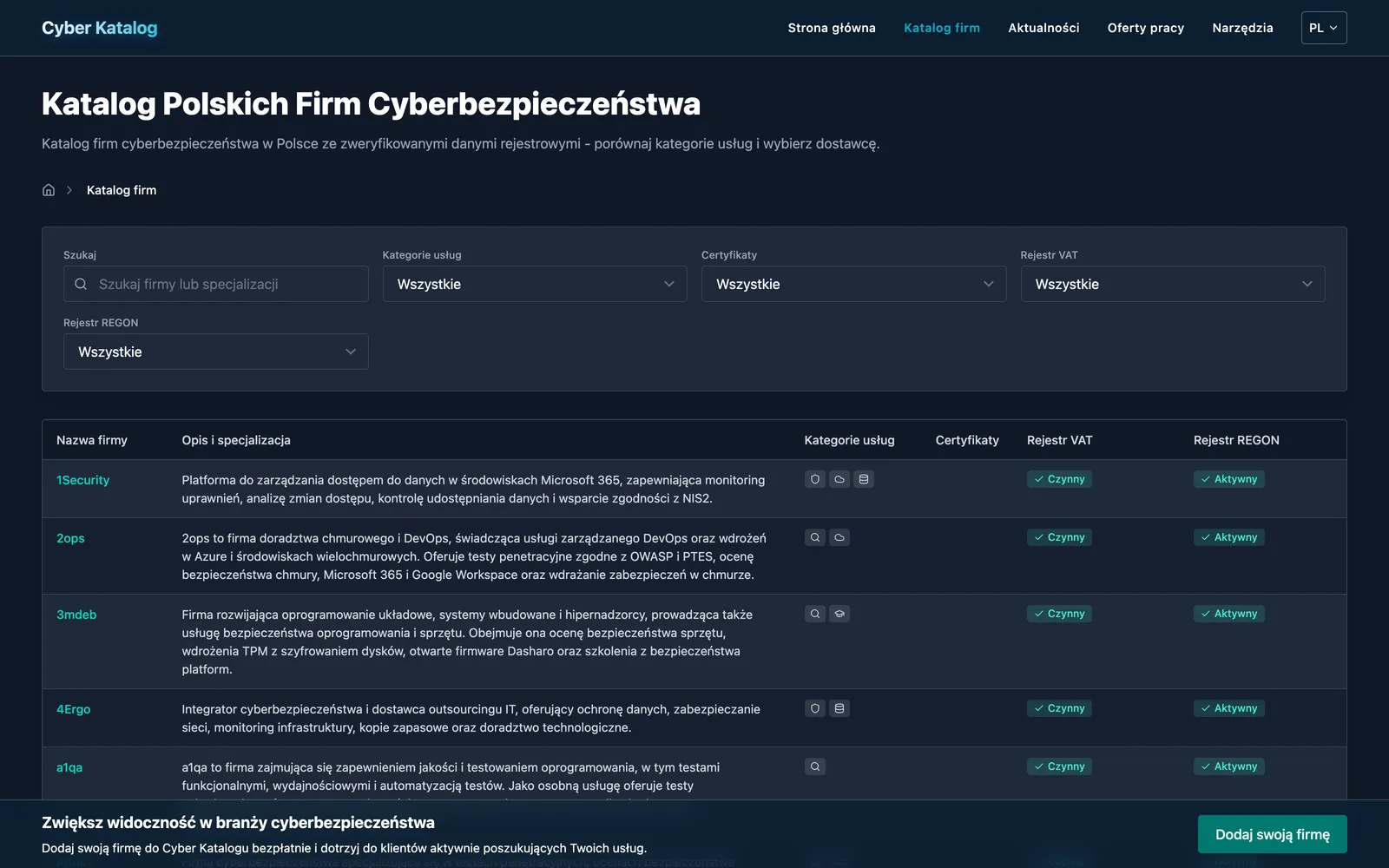The width and height of the screenshot is (1389, 868).
Task: Open Oferty pracy in top navigation
Action: point(1146,28)
